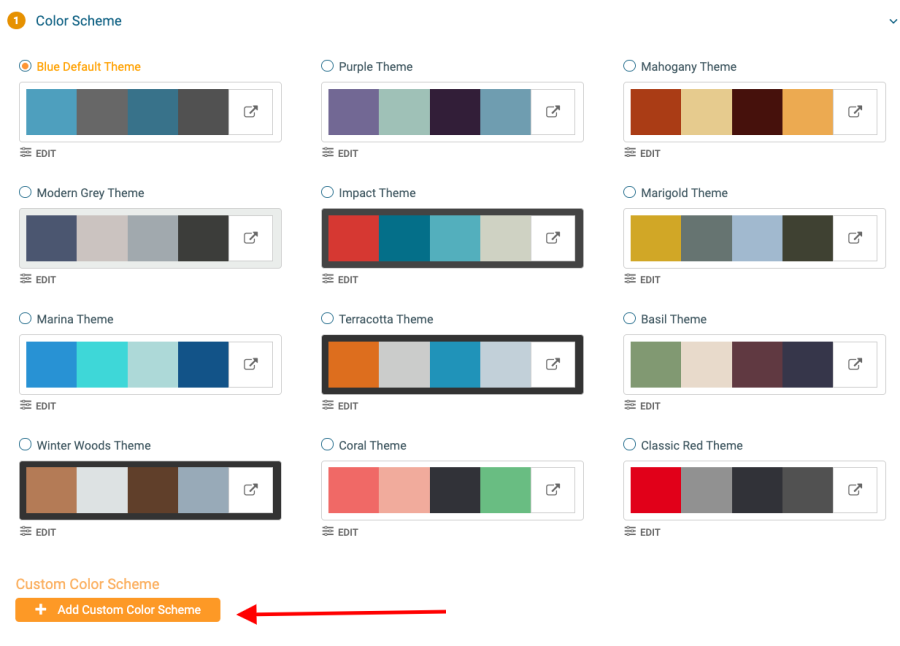Click the Color Scheme section heading
Image resolution: width=900 pixels, height=646 pixels.
(79, 21)
